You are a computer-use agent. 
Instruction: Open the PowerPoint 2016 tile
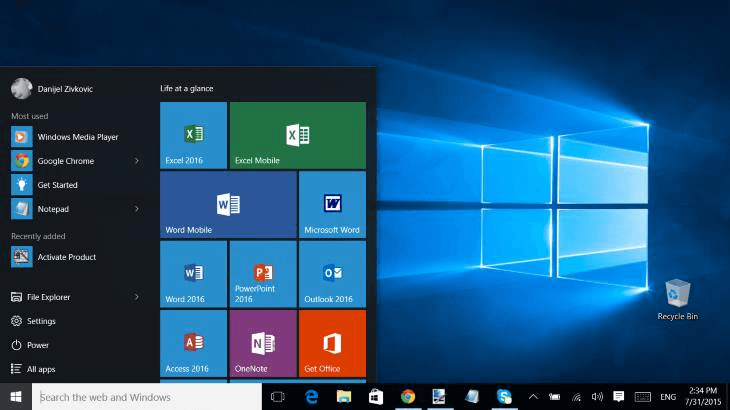point(263,273)
